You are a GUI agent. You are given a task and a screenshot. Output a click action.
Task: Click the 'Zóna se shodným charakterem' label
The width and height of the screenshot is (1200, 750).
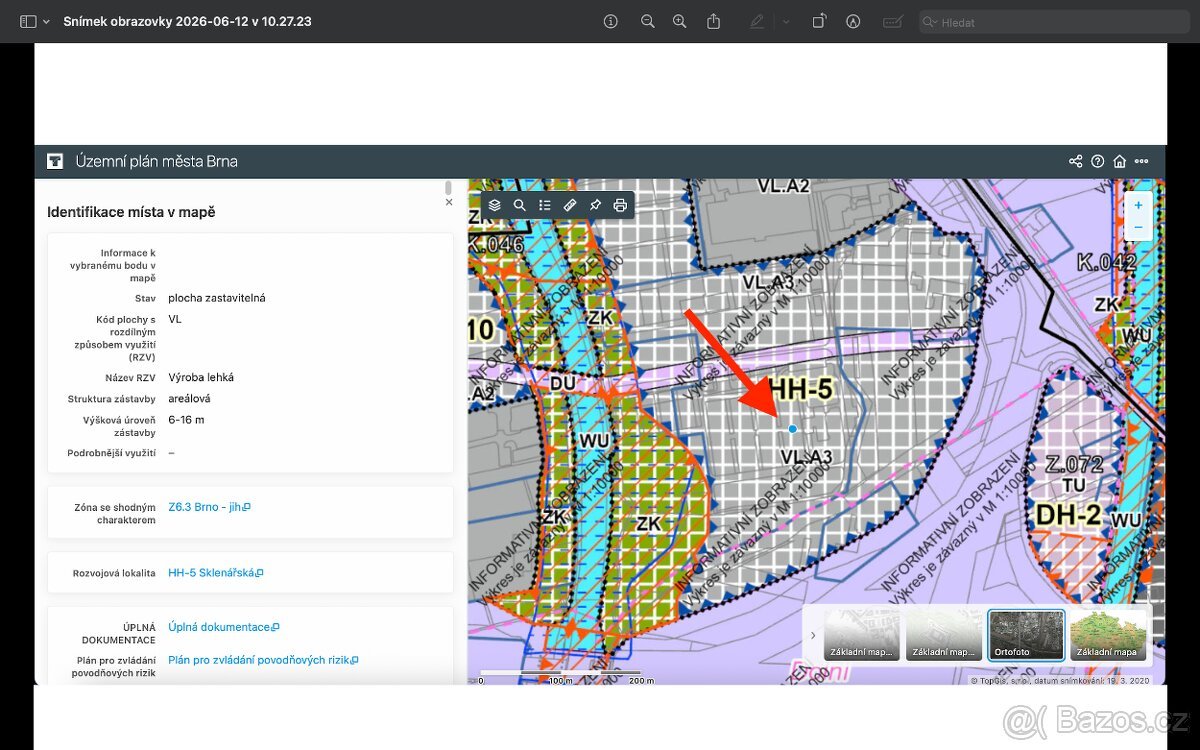[x=115, y=514]
